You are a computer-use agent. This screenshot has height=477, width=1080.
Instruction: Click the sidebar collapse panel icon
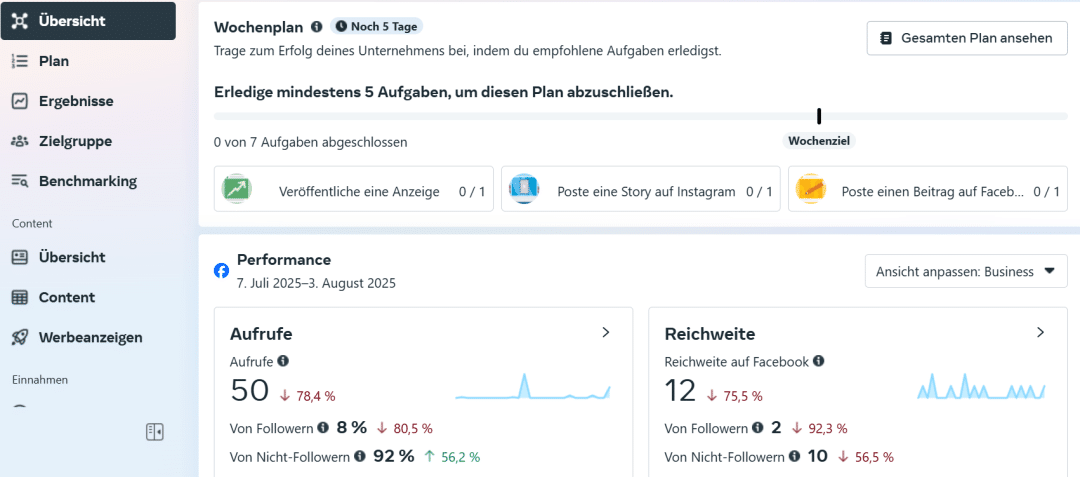(x=154, y=432)
